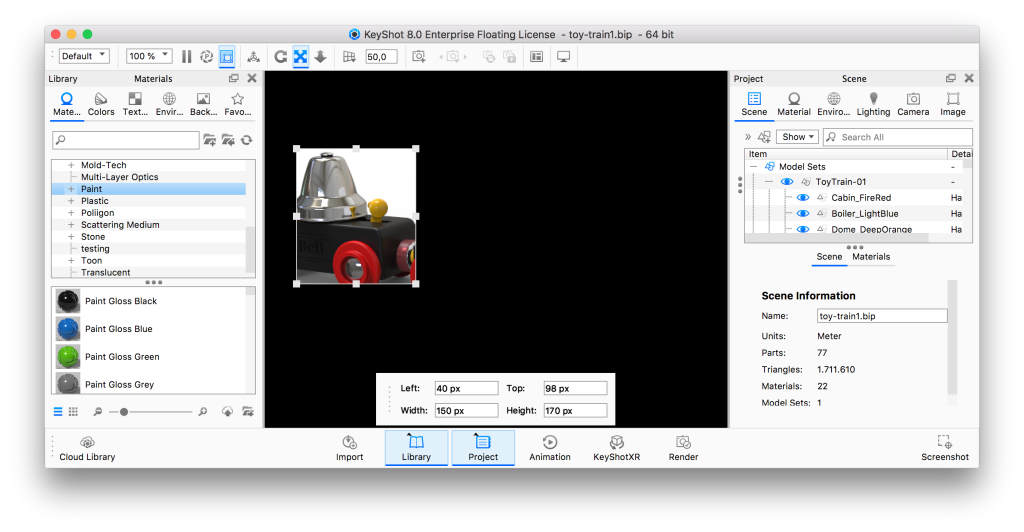Open the Lighting tab in Project panel
This screenshot has width=1024, height=532.
click(x=873, y=104)
